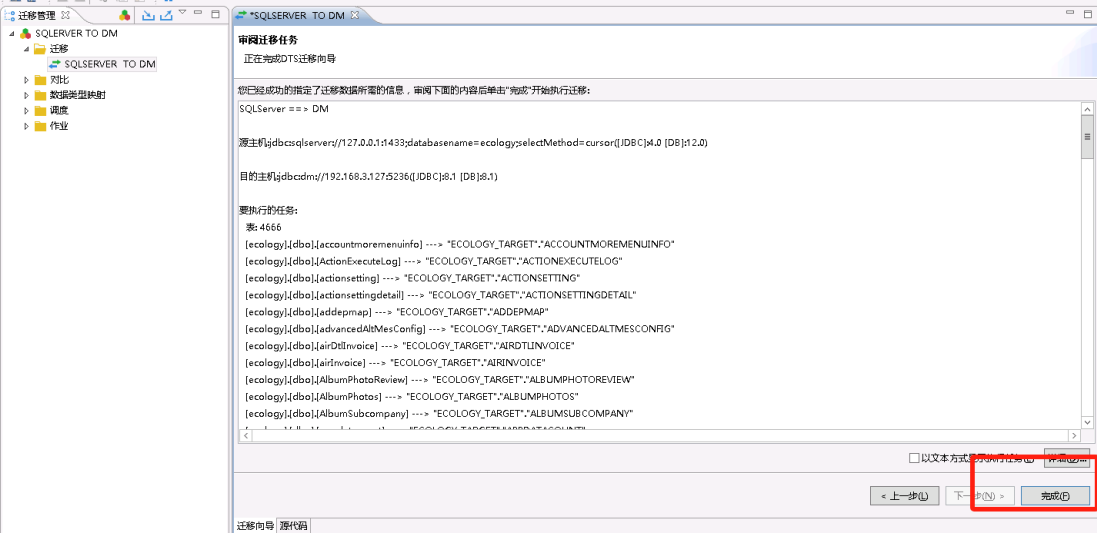1097x533 pixels.
Task: Click the 详细 button
Action: pyautogui.click(x=1066, y=459)
